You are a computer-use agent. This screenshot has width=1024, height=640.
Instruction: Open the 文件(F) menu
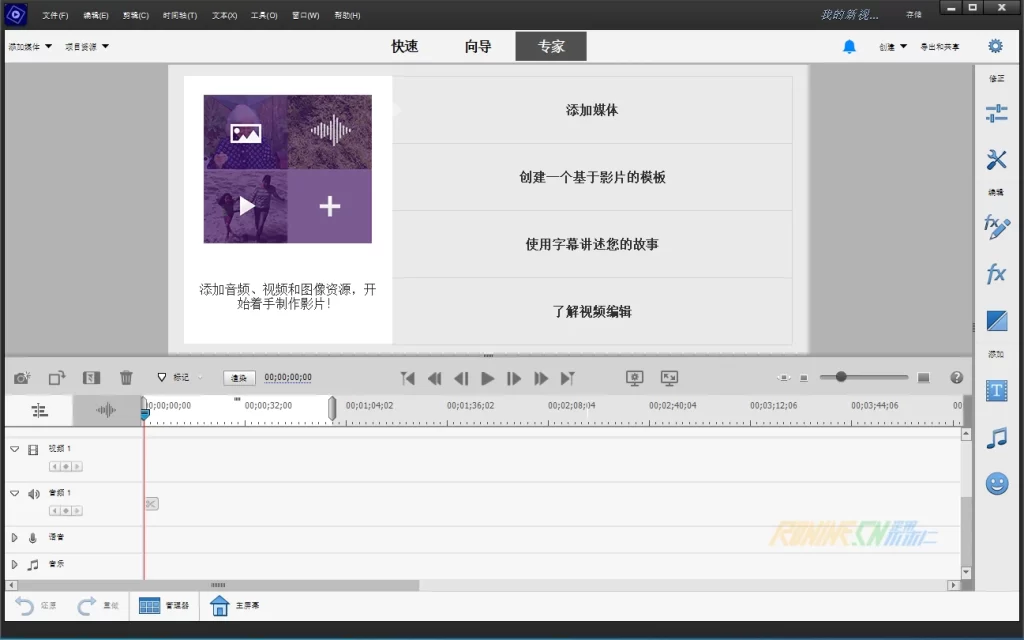55,15
